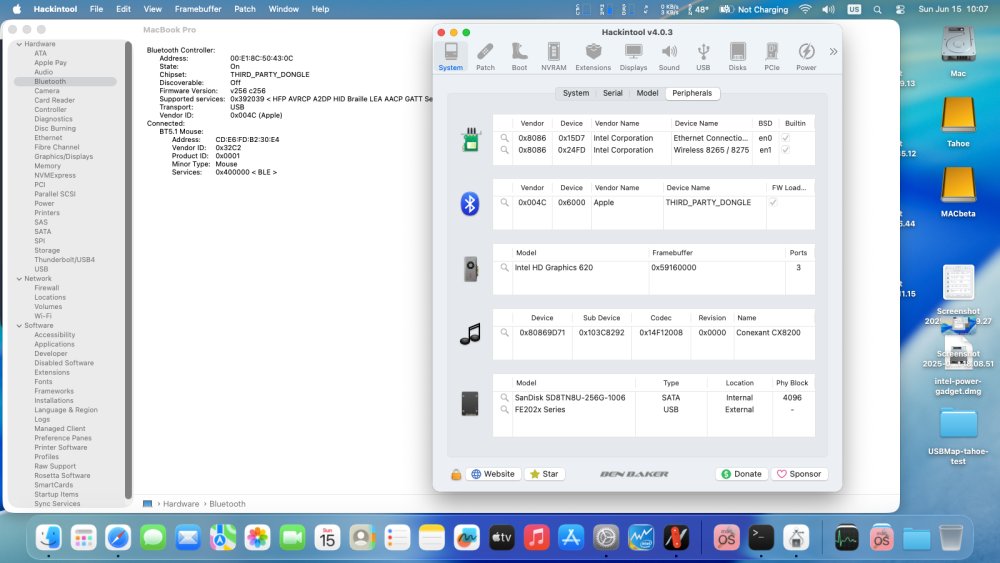This screenshot has width=1000, height=563.
Task: Open Safari from the dock
Action: (x=118, y=538)
